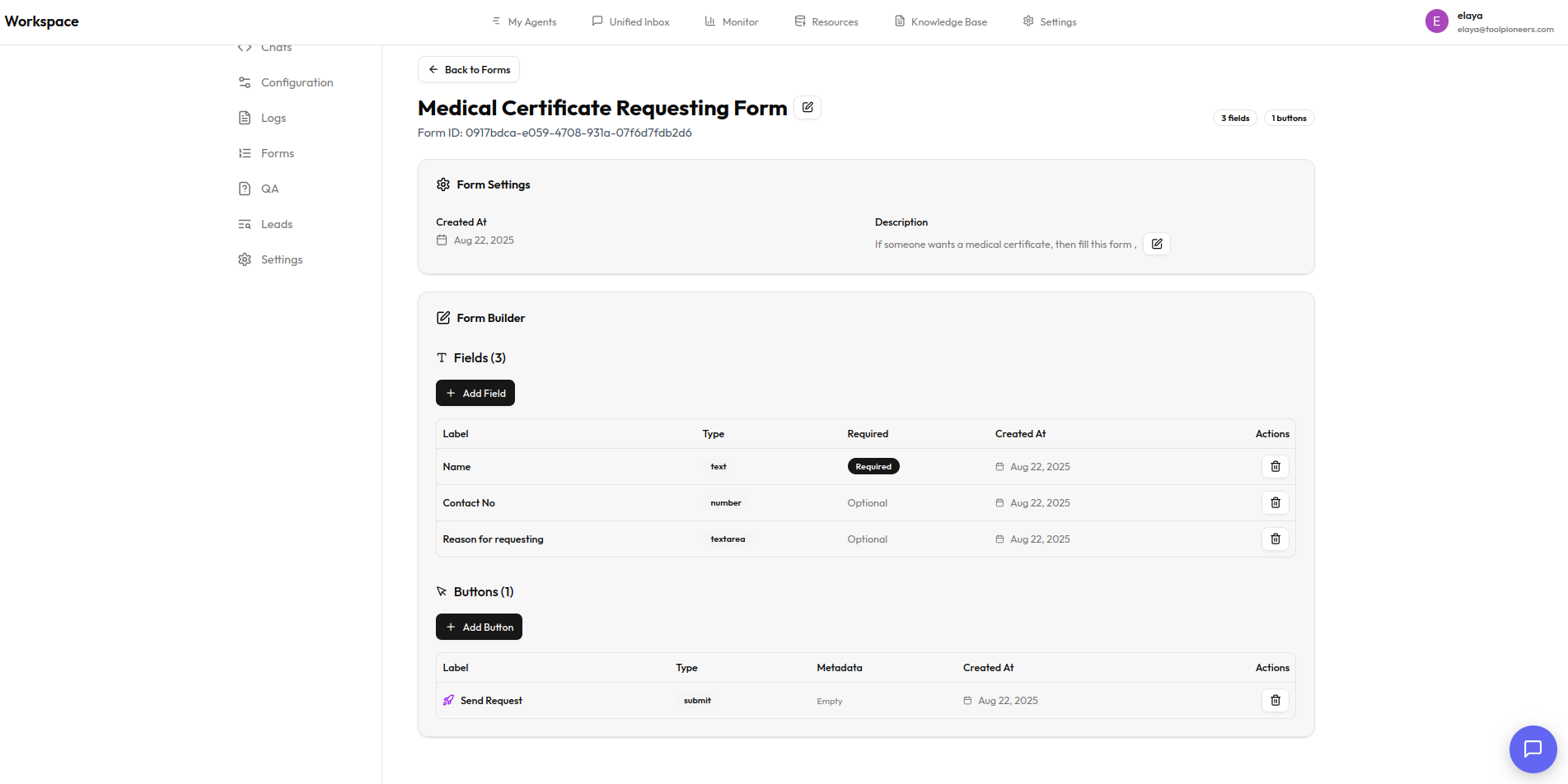
Task: Click the 3 fields badge near the title
Action: [x=1234, y=118]
